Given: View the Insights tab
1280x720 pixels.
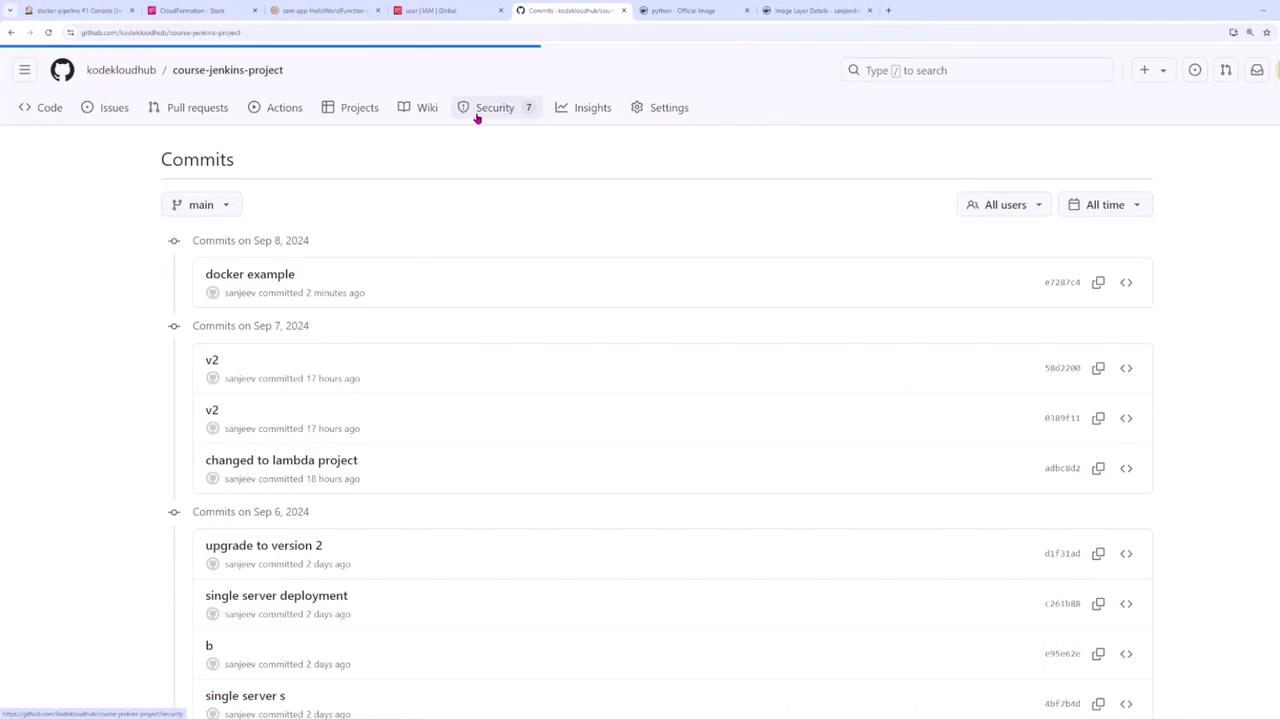Looking at the screenshot, I should click(x=583, y=108).
